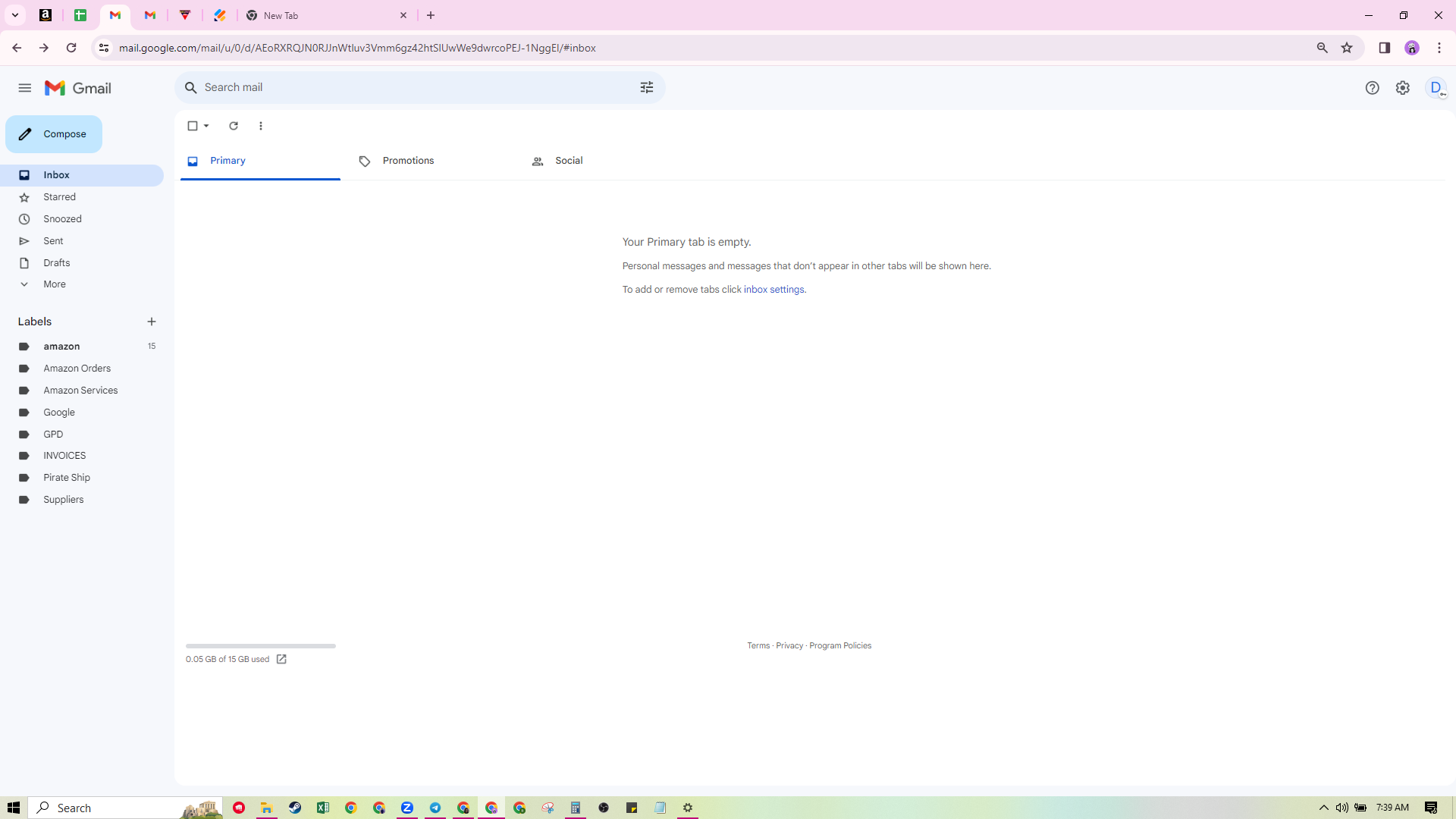
Task: Open Gmail Support help icon
Action: click(x=1372, y=88)
